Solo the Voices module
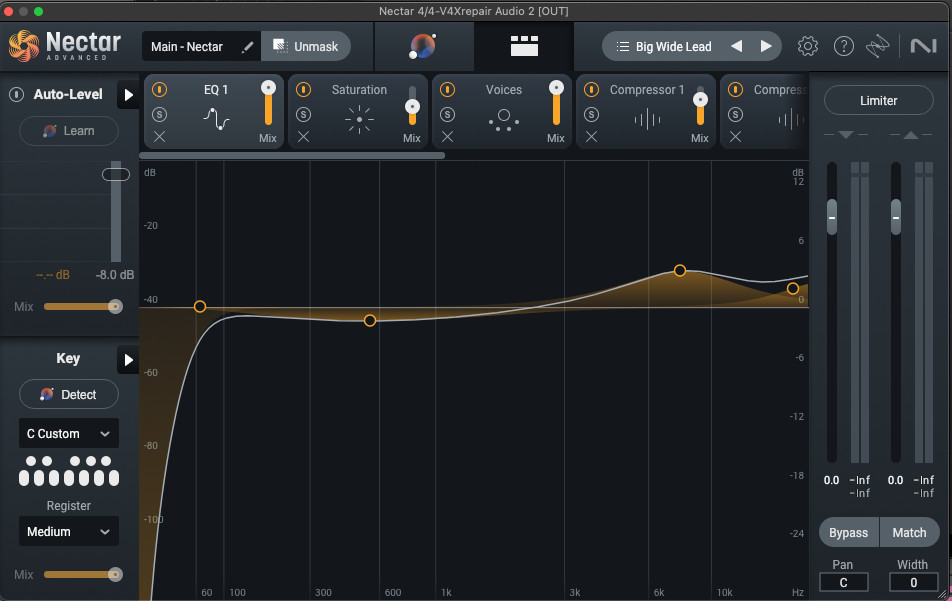Image resolution: width=952 pixels, height=601 pixels. click(447, 114)
